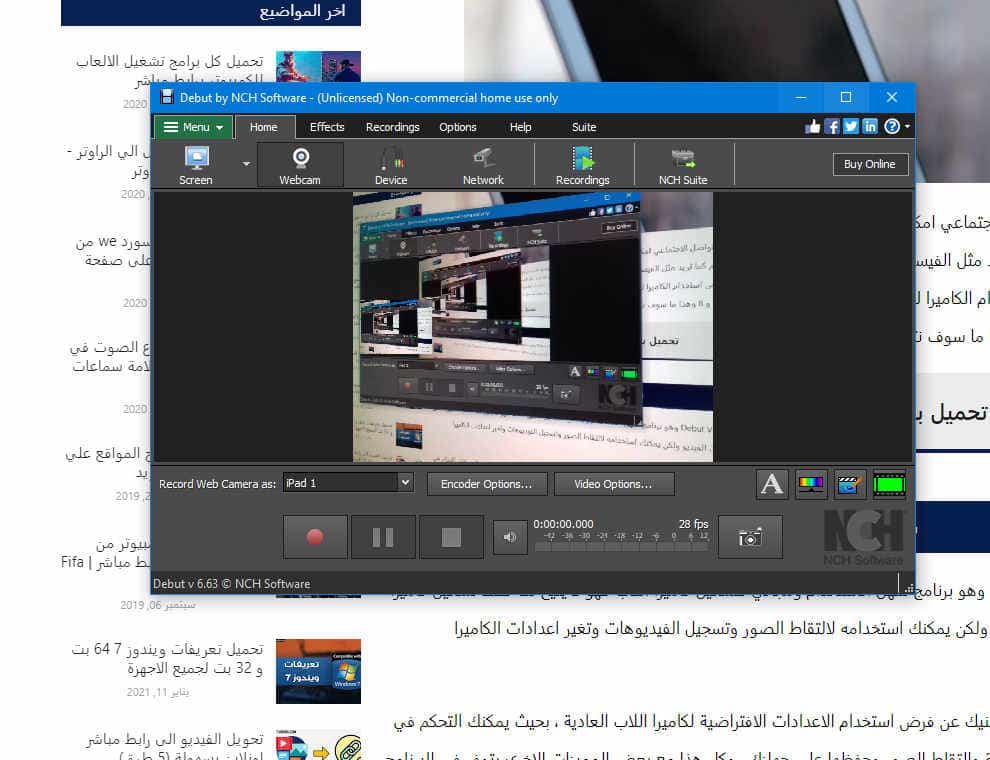The height and width of the screenshot is (760, 990).
Task: Select the Network camera source
Action: click(483, 165)
